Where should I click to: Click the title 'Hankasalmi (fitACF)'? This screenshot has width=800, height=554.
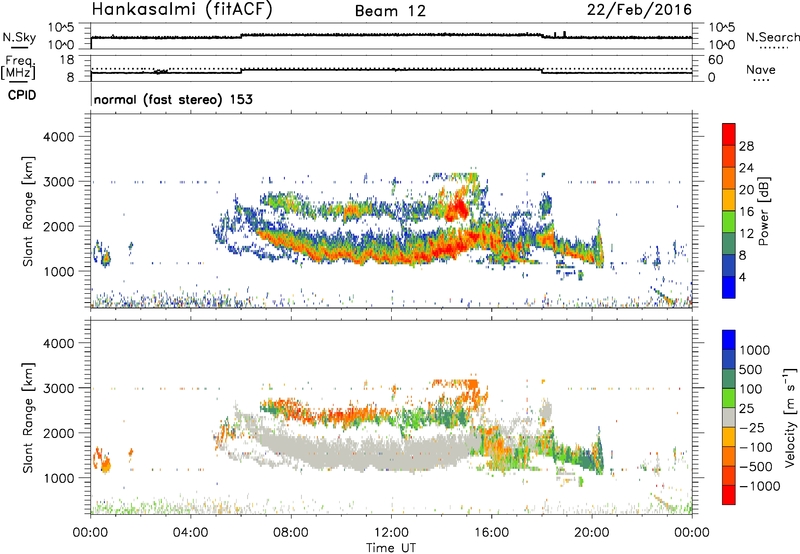click(182, 10)
